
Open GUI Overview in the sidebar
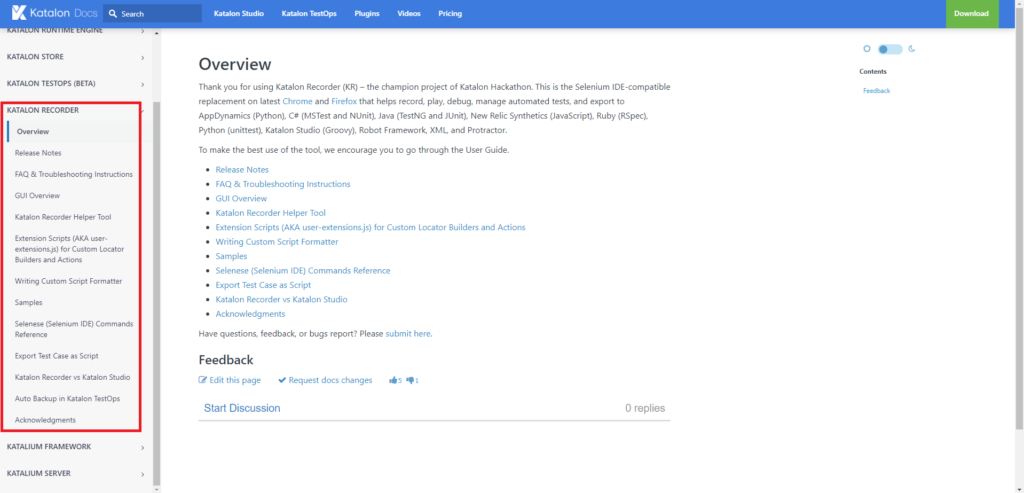pyautogui.click(x=37, y=196)
